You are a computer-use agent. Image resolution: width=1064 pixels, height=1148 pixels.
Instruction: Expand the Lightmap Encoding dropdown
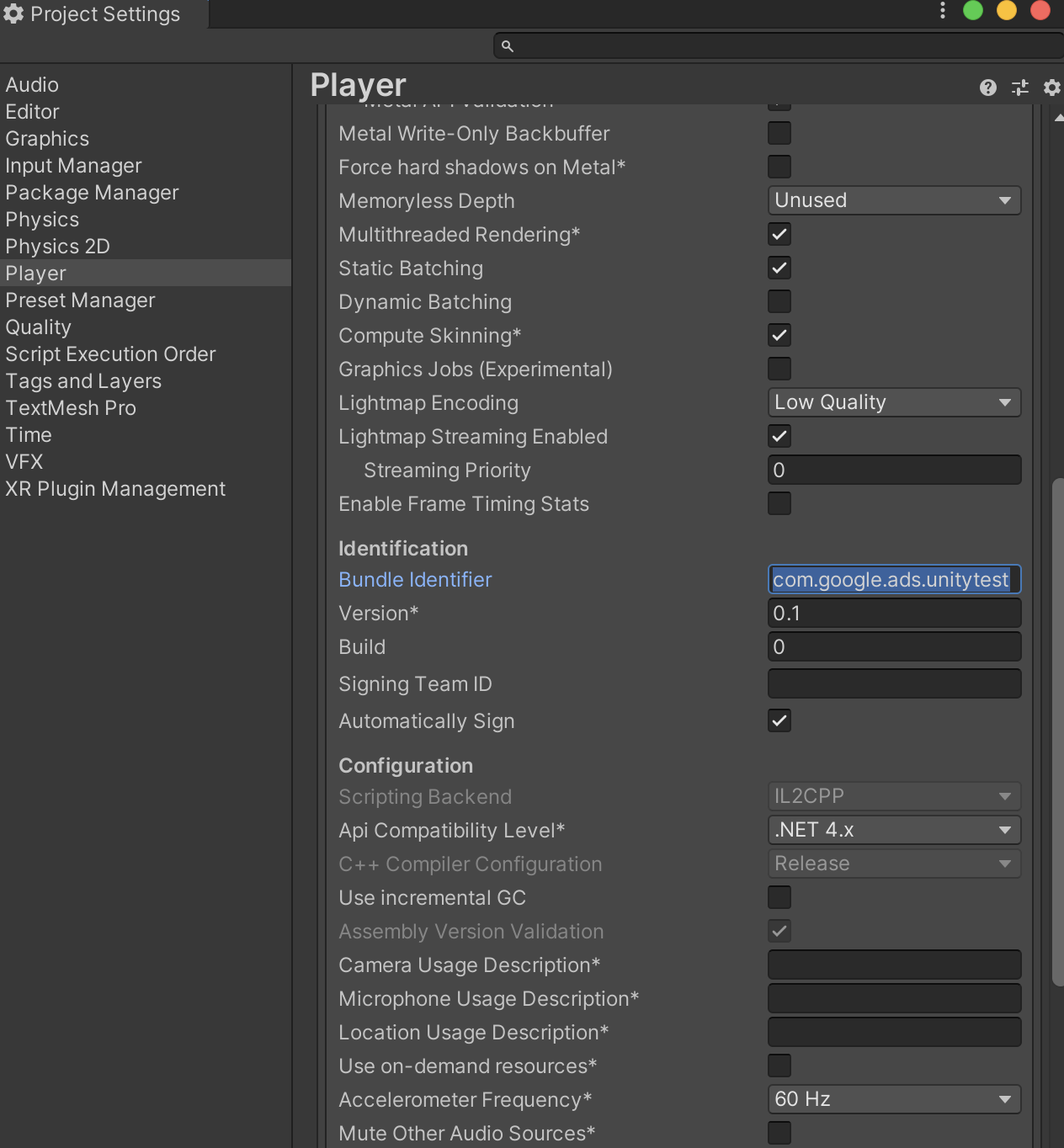894,402
